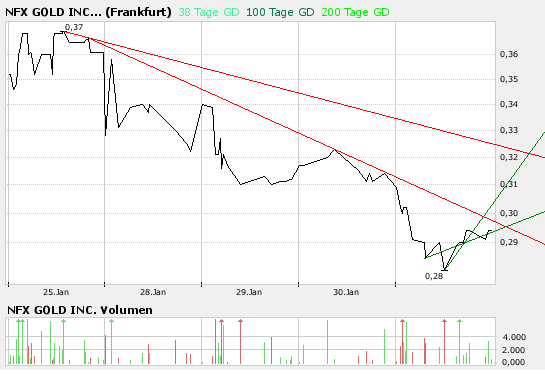Click the volume axis value '2.000'
Viewport: 545px width, 384px height.
click(514, 350)
